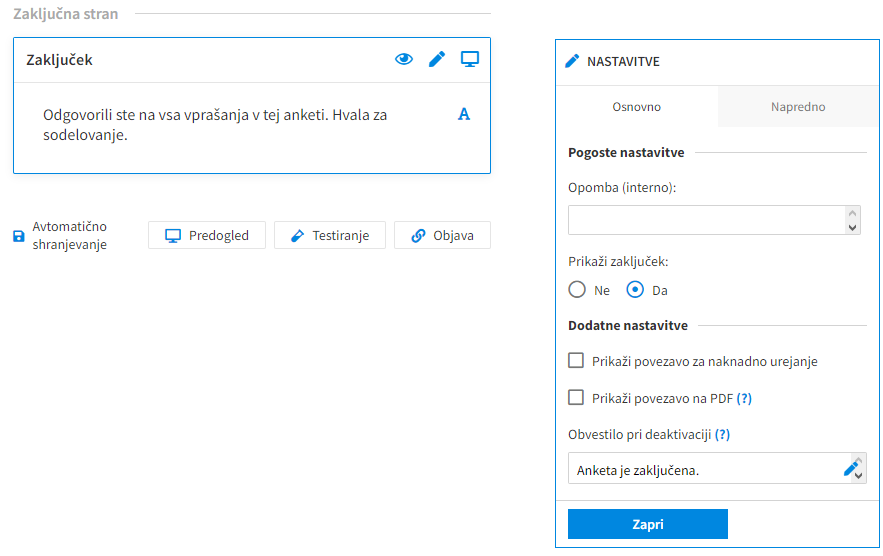Click the pencil icon in Obvestilo field
This screenshot has height=556, width=883.
(x=852, y=467)
